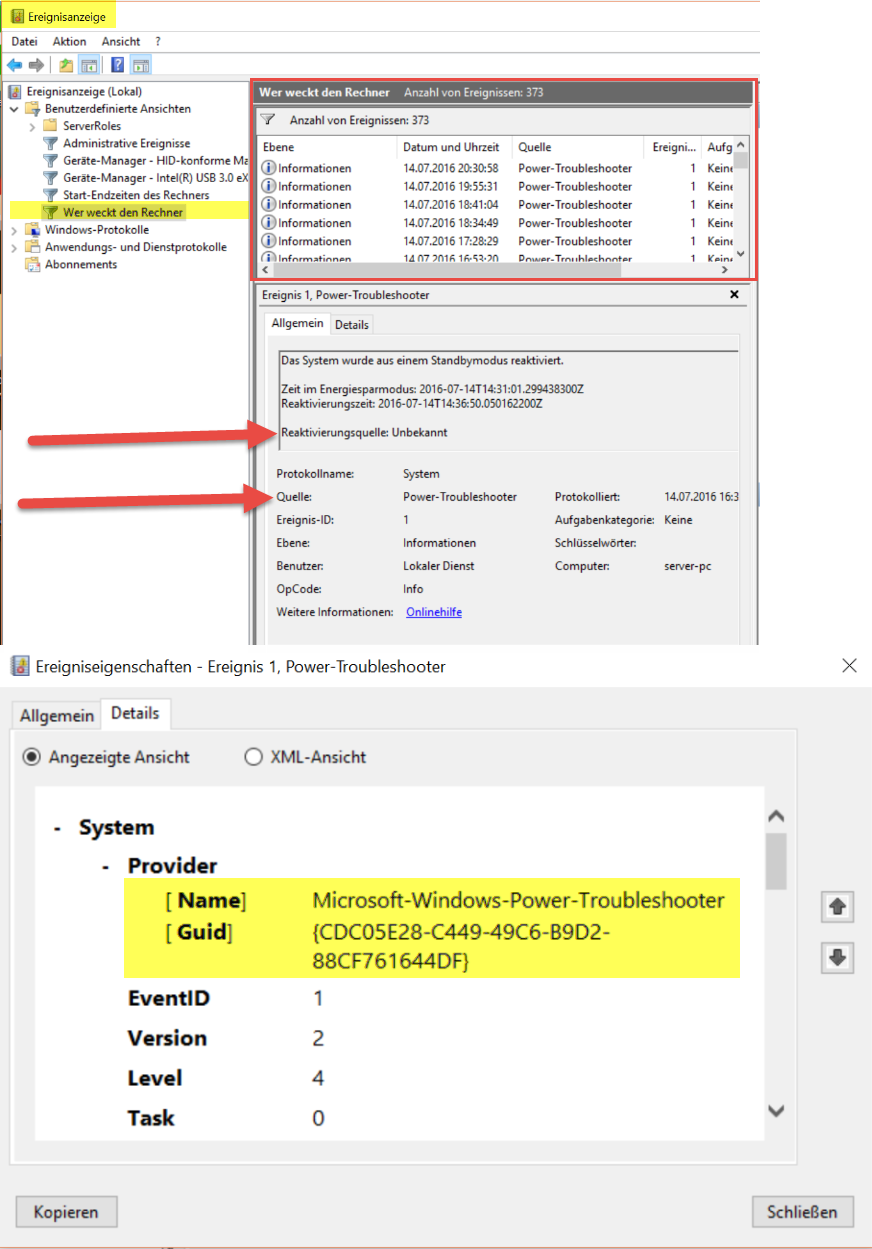Click the blue Back arrow toolbar icon

click(x=15, y=65)
